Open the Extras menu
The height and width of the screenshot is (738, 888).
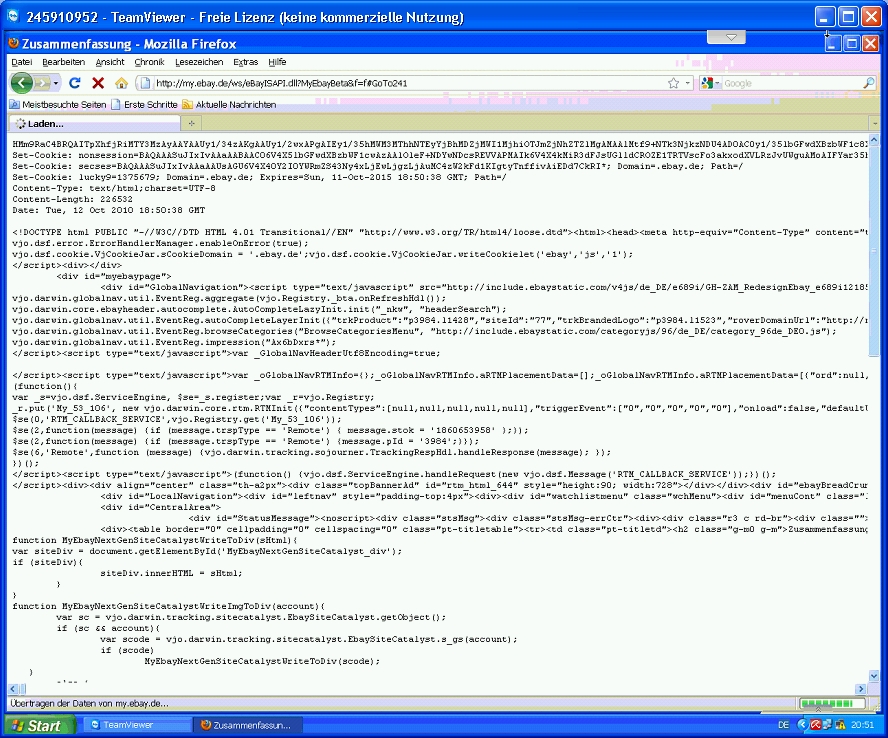coord(245,62)
